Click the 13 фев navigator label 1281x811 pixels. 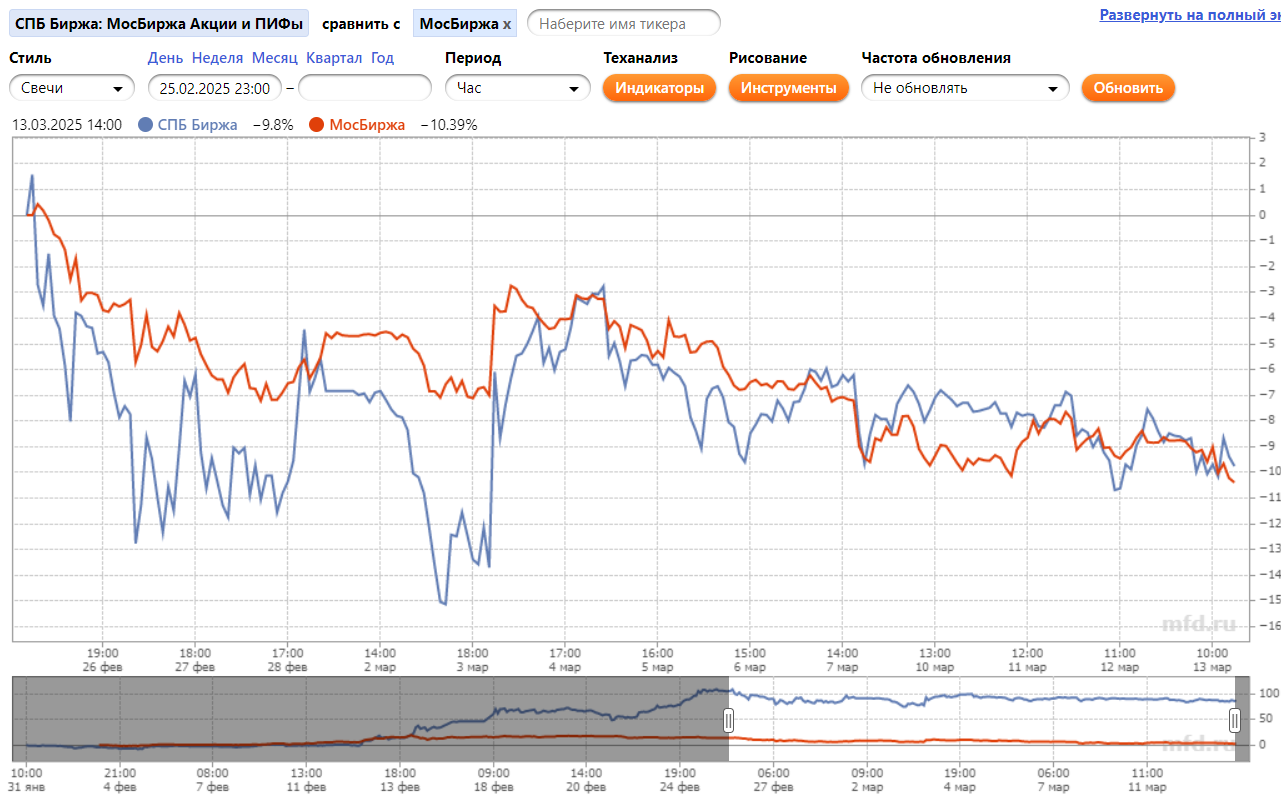(x=399, y=787)
